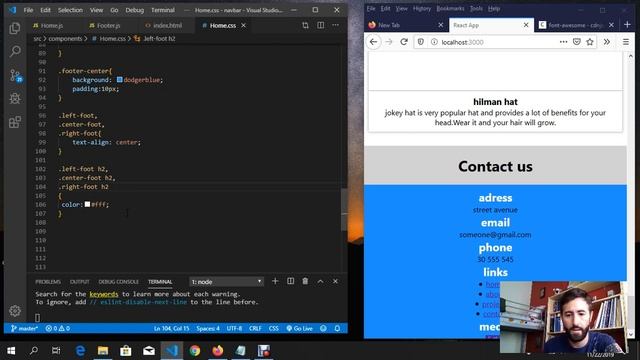Open notifications bell in status bar

pyautogui.click(x=337, y=328)
